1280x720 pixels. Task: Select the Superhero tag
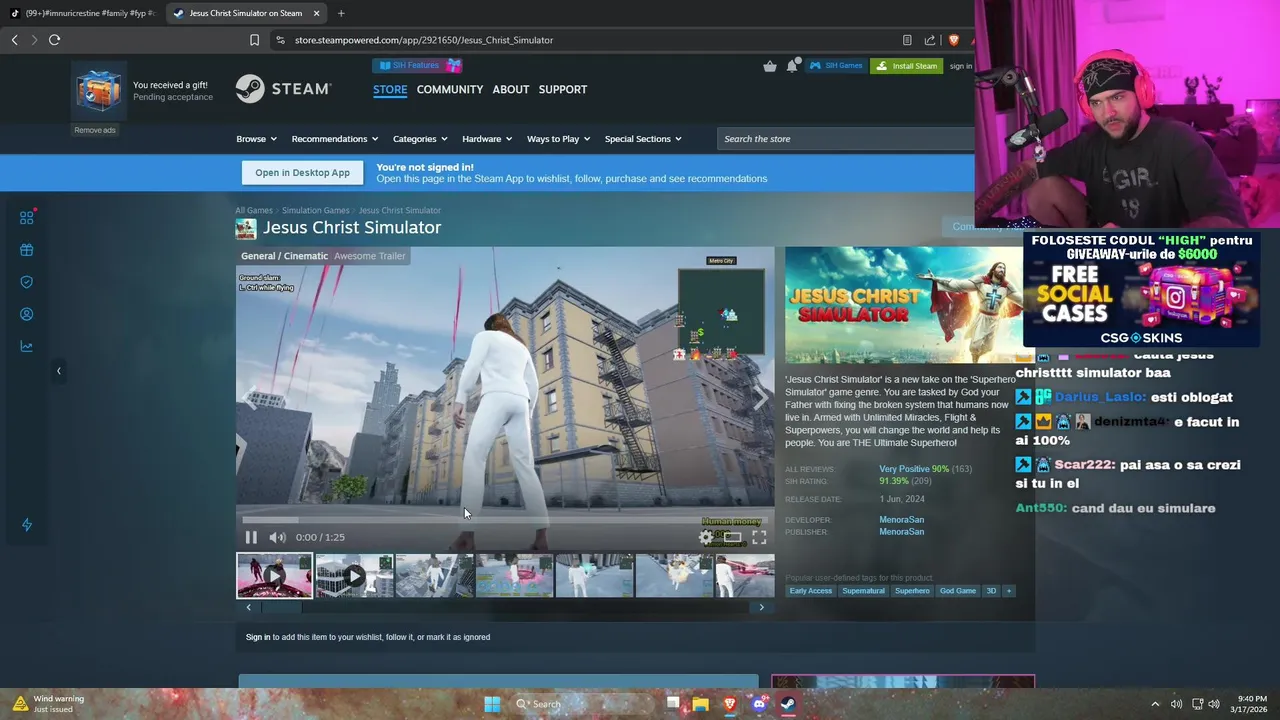(912, 591)
